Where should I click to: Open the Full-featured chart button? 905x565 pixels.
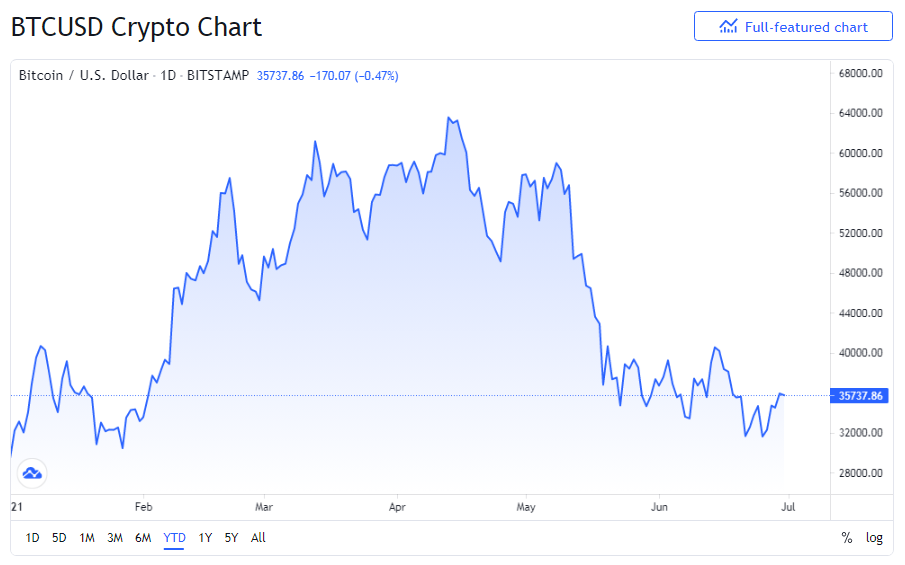point(793,27)
